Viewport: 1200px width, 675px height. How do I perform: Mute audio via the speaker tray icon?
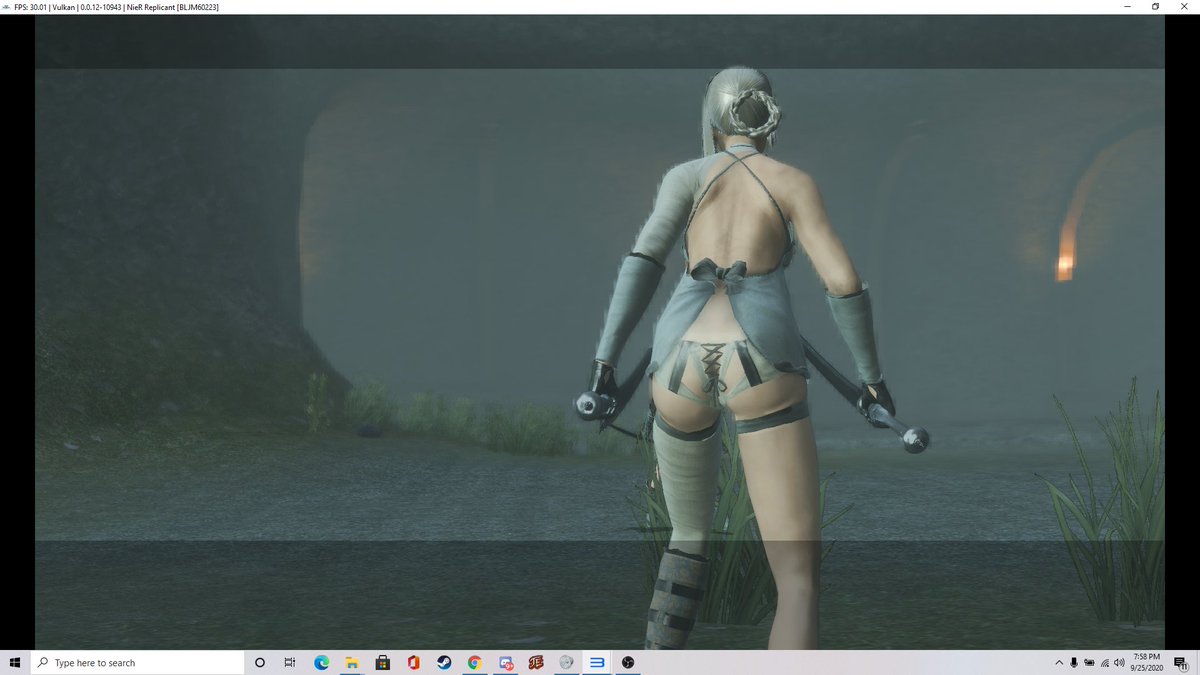[1120, 662]
